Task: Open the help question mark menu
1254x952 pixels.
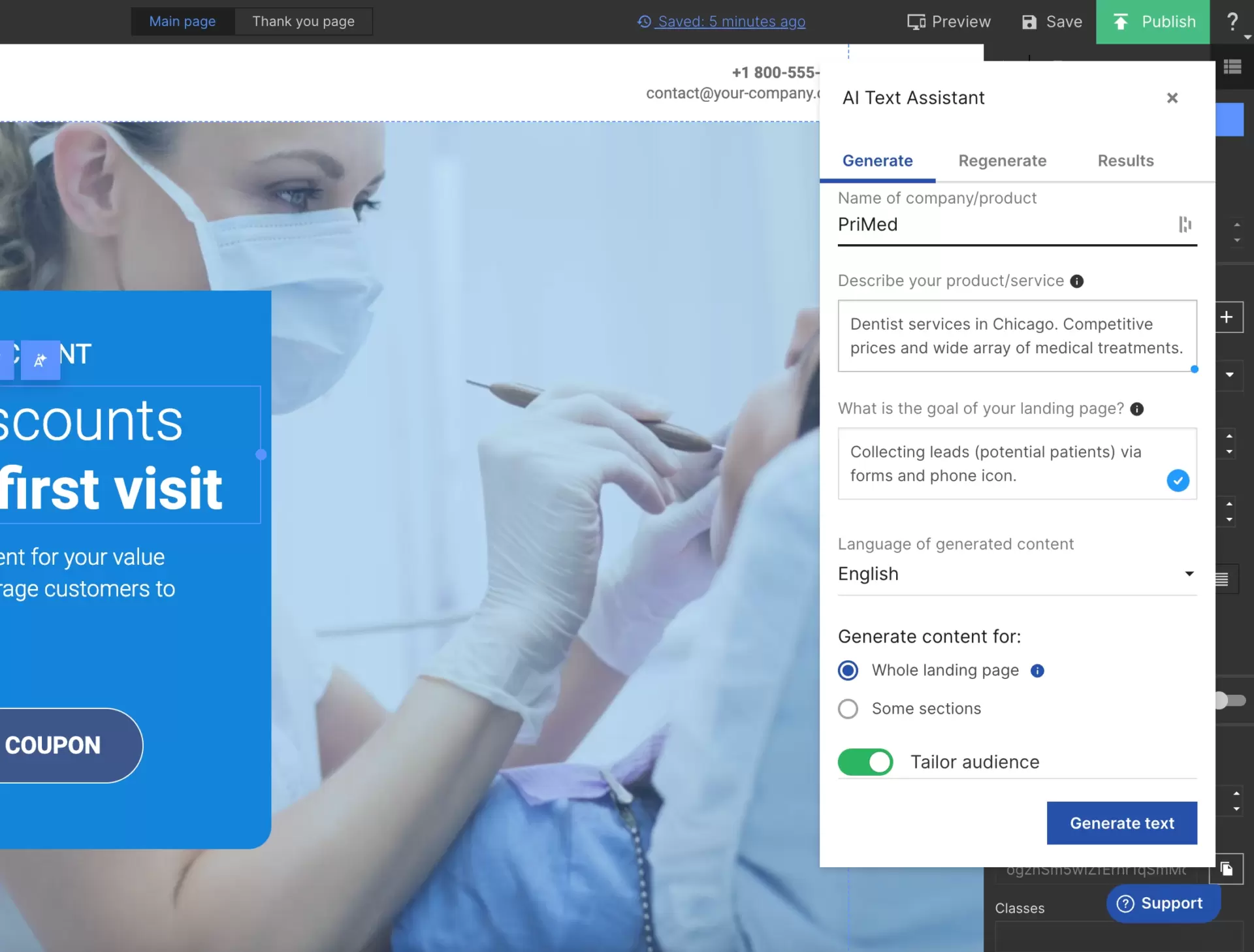Action: pos(1232,22)
